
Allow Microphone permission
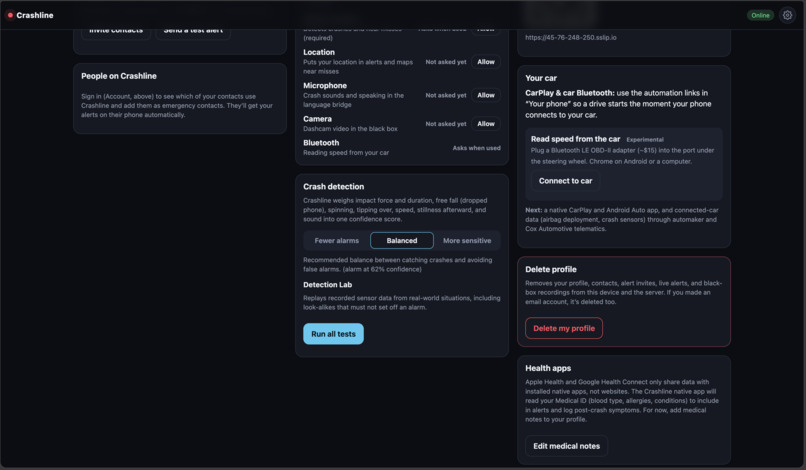[x=486, y=95]
